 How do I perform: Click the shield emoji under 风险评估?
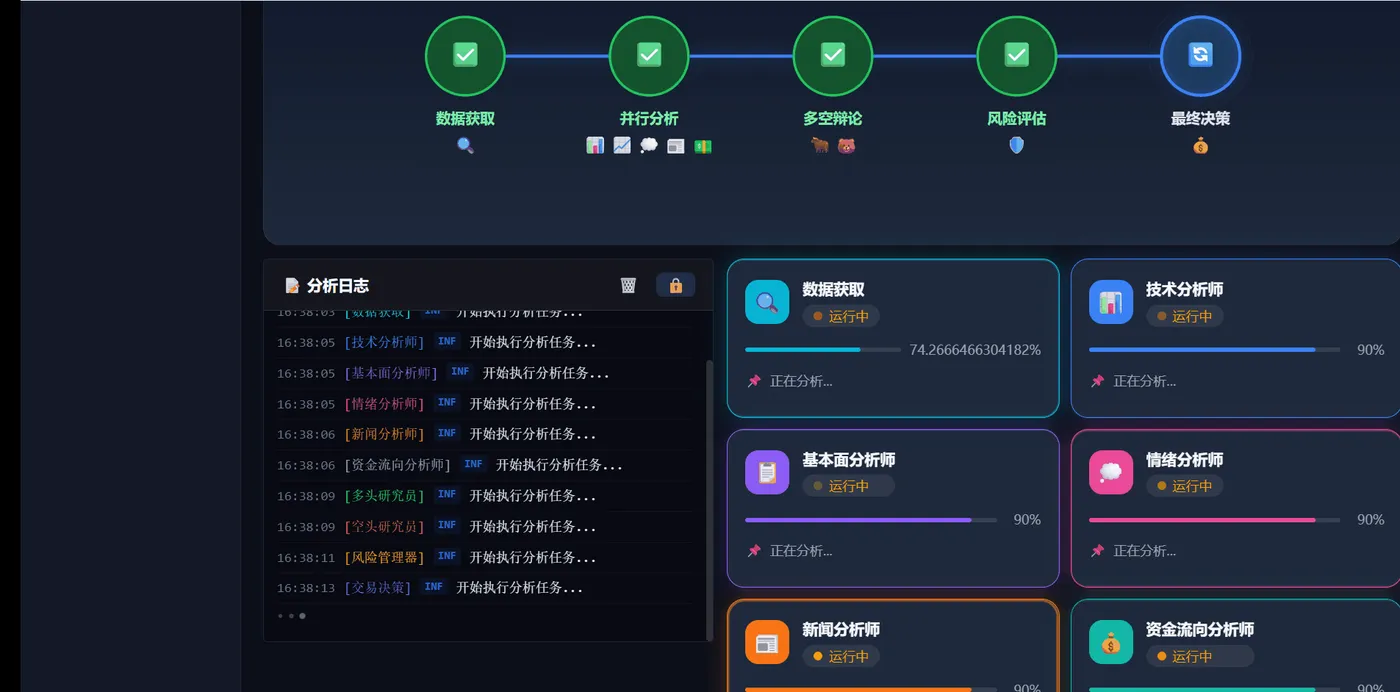[x=1017, y=145]
